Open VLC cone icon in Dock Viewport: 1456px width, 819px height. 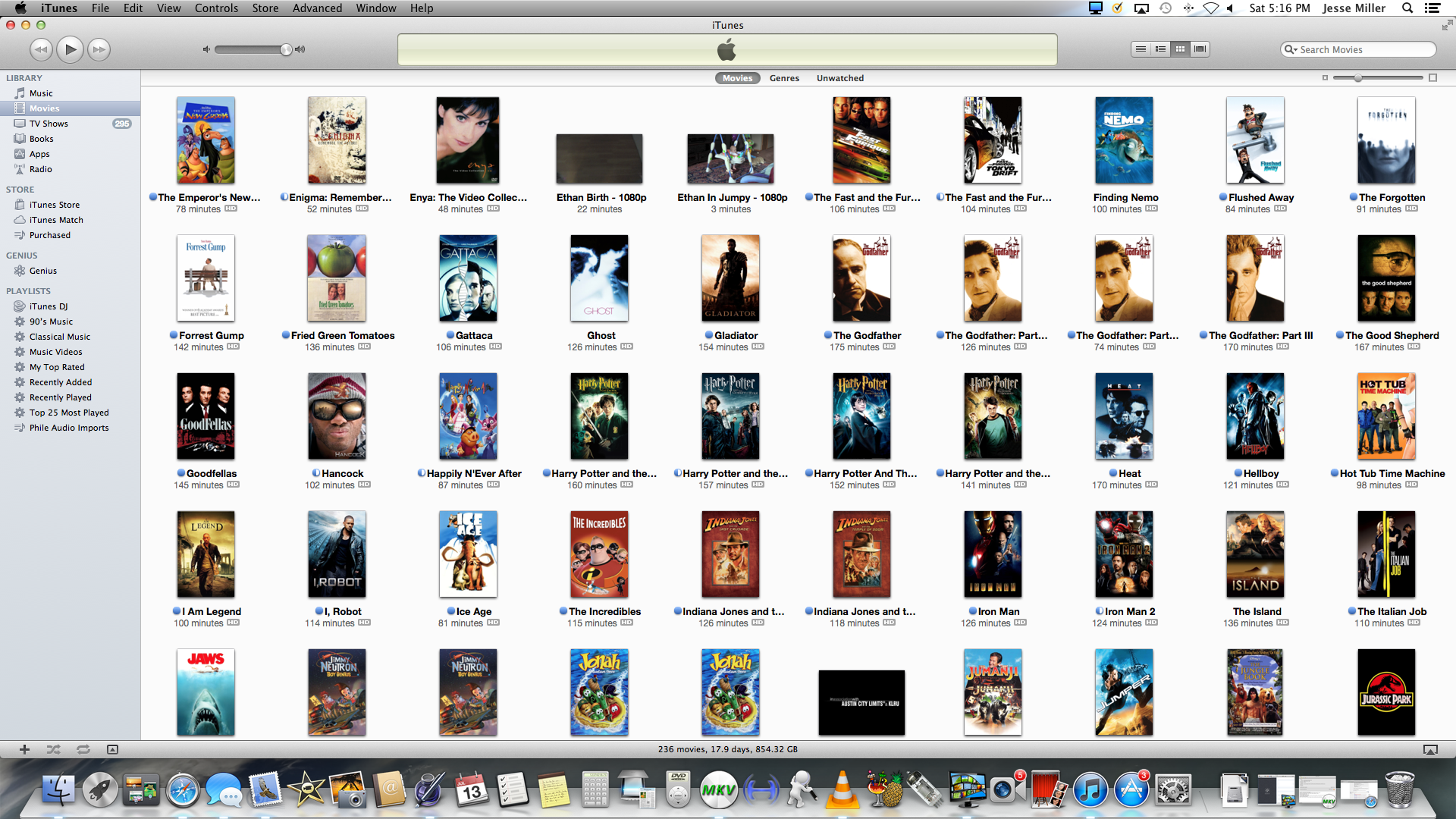click(x=842, y=789)
